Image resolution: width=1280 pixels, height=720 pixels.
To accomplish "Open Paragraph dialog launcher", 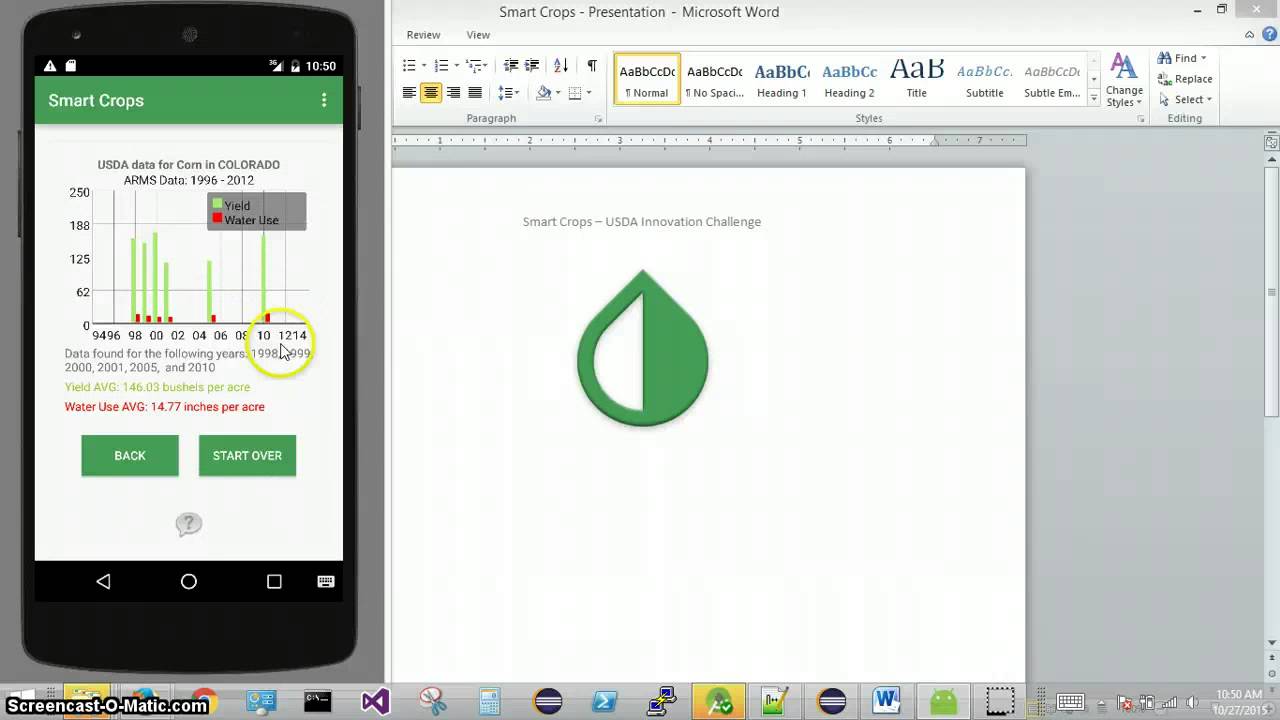I will (599, 119).
